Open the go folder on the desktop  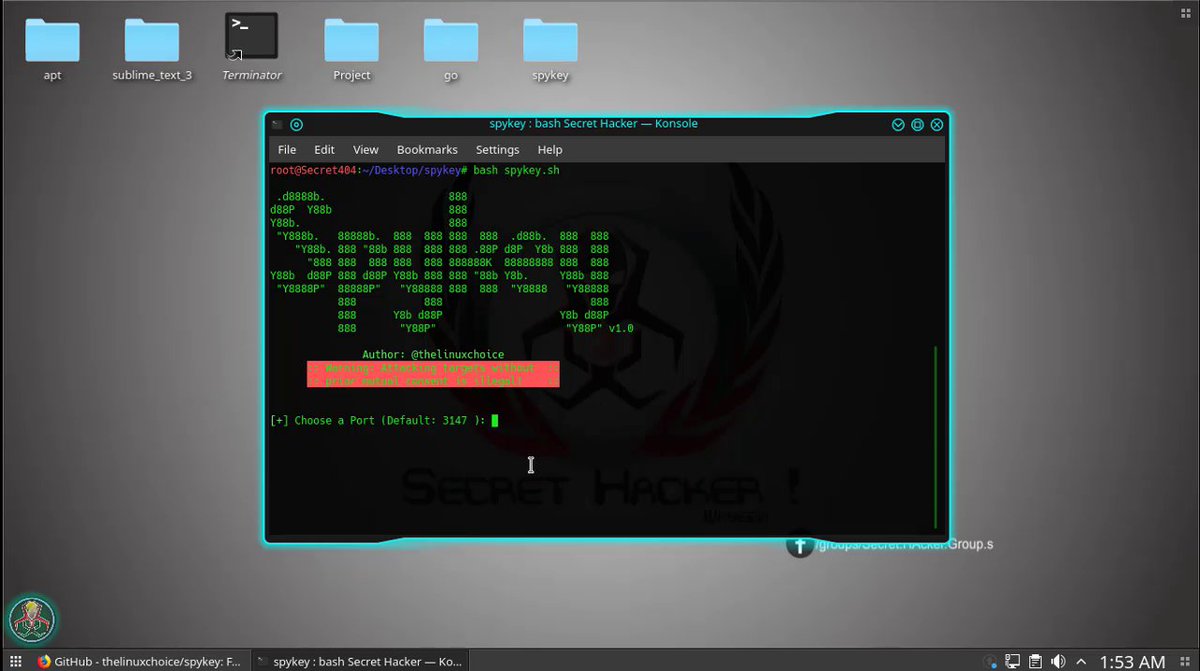(x=451, y=49)
